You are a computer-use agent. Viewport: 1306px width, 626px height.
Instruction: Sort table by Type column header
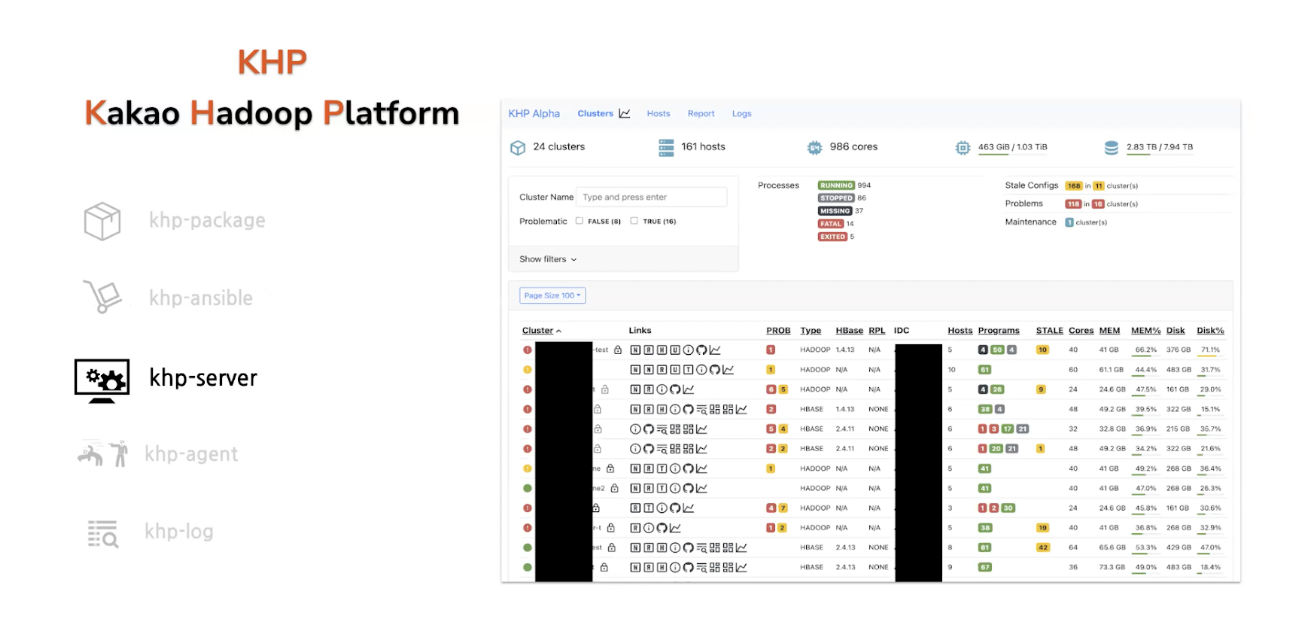pos(810,331)
